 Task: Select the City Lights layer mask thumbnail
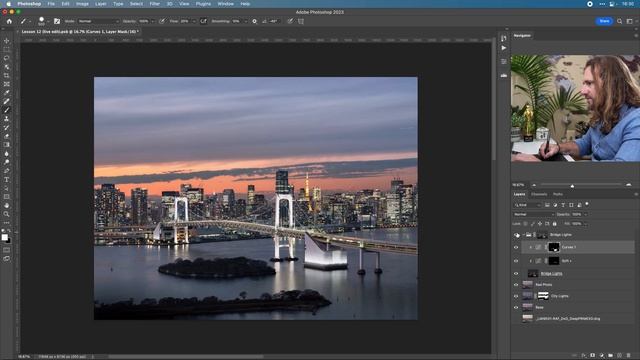543,296
